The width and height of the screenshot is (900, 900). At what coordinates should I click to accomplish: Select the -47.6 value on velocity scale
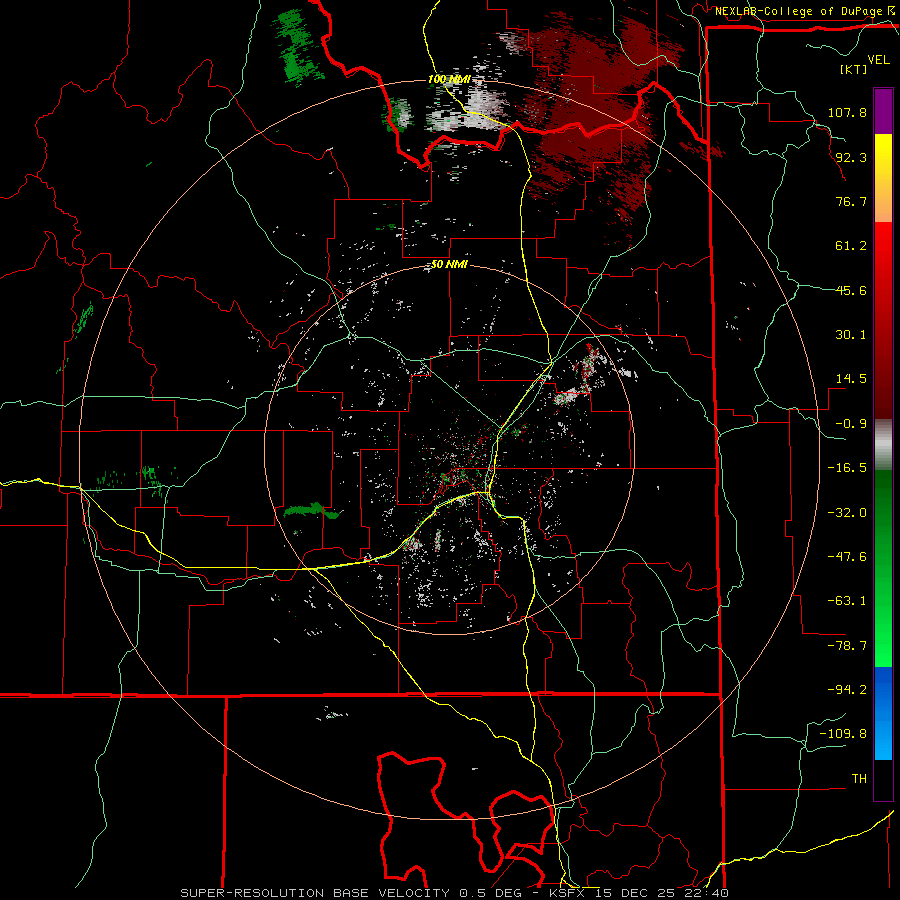point(847,557)
